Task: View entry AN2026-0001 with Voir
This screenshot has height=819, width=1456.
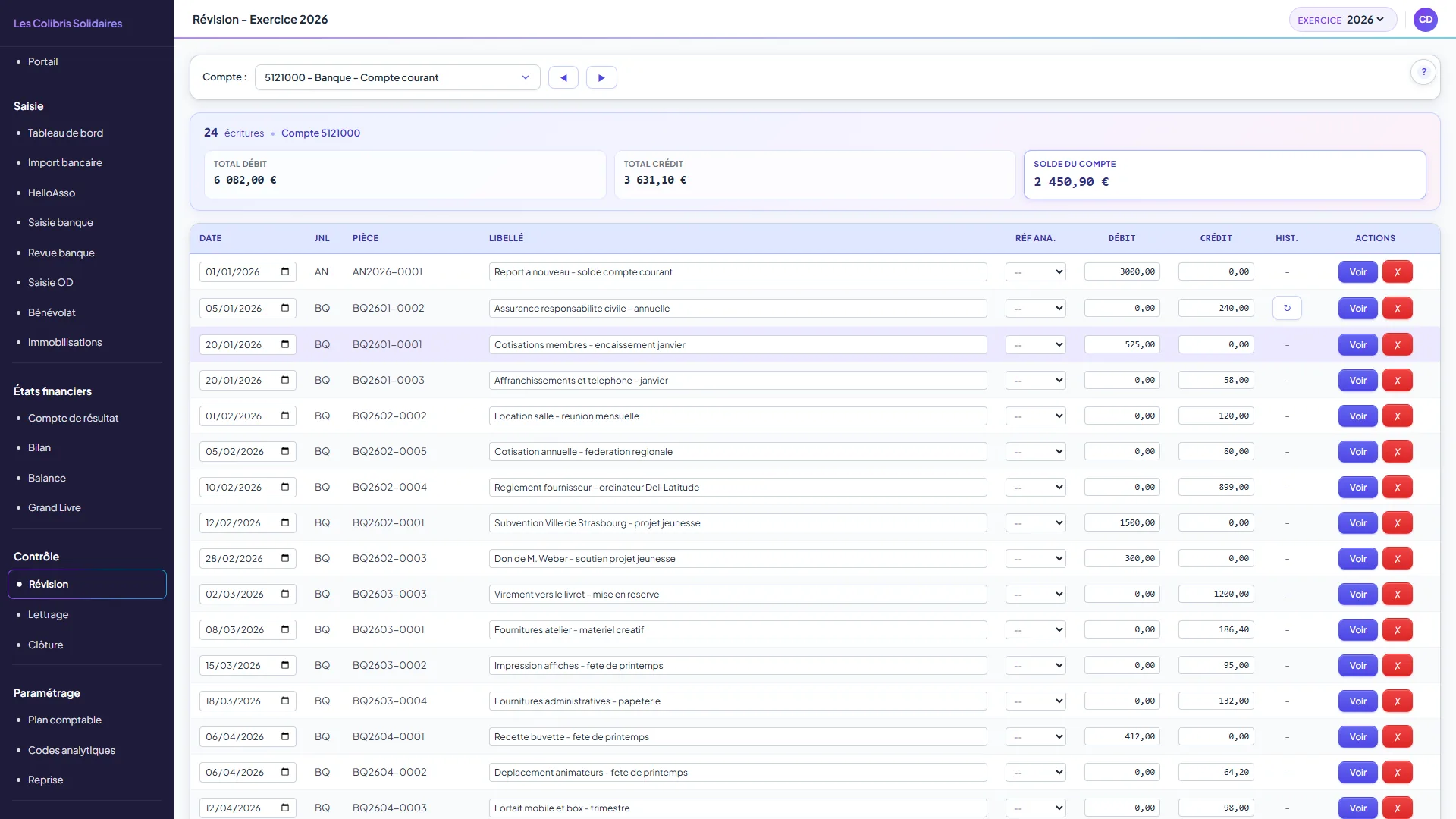Action: click(x=1357, y=271)
